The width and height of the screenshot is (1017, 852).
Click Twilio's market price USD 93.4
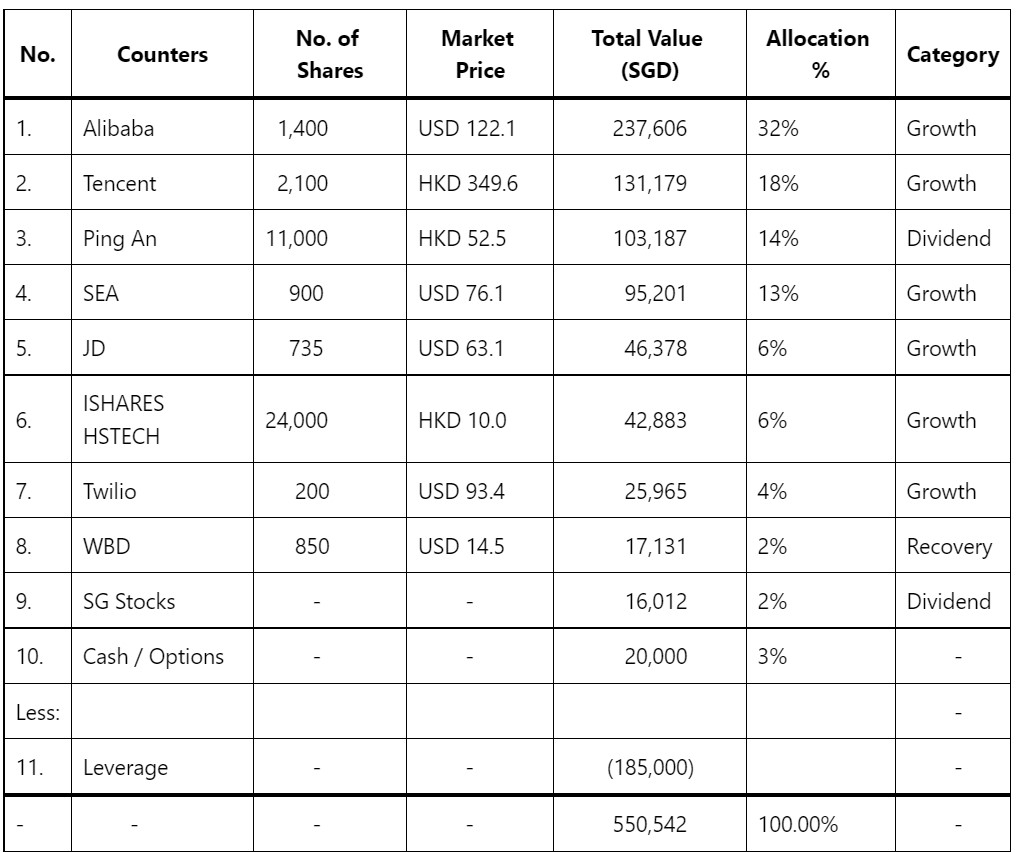click(461, 491)
